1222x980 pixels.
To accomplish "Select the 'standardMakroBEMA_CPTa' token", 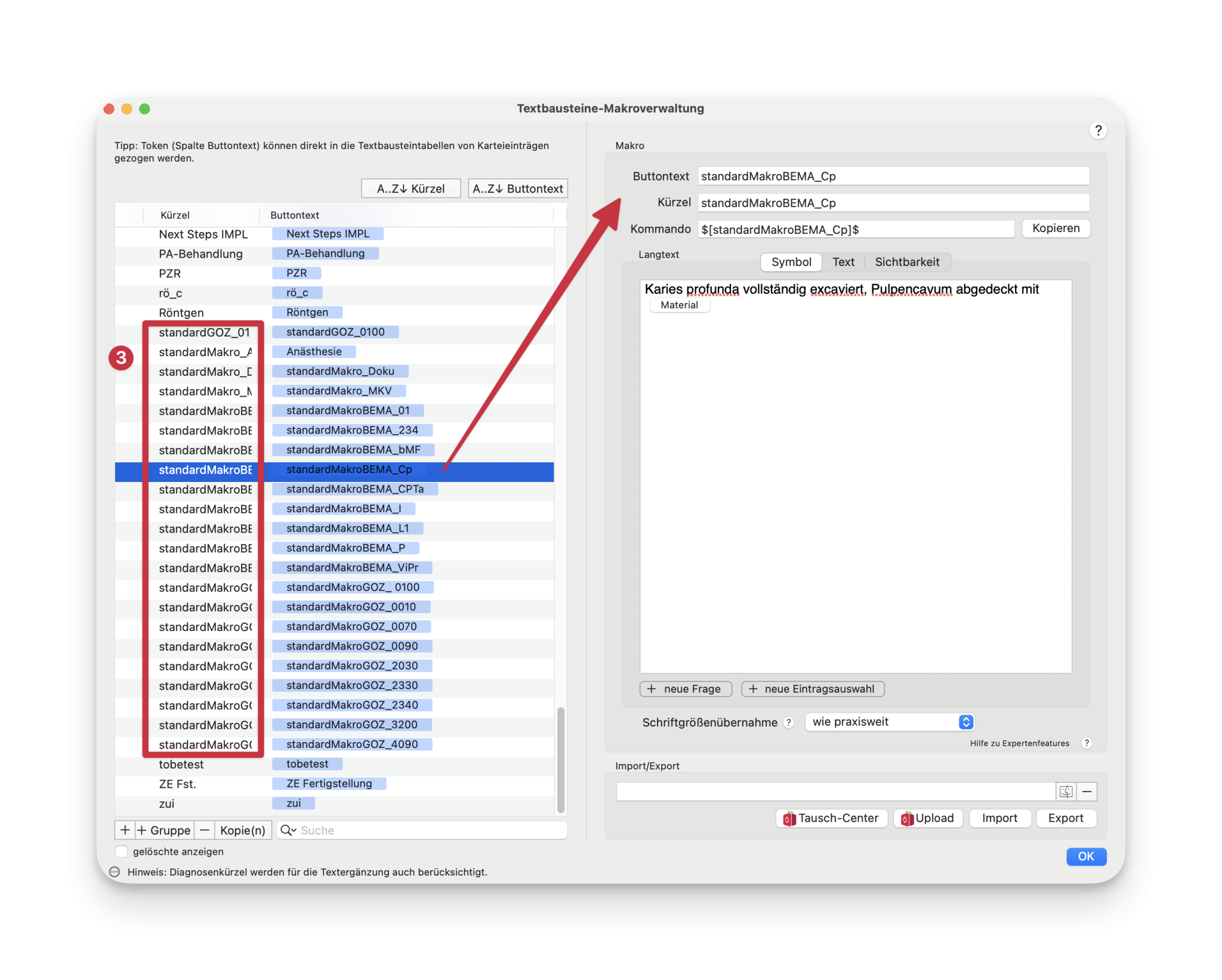I will click(x=355, y=489).
